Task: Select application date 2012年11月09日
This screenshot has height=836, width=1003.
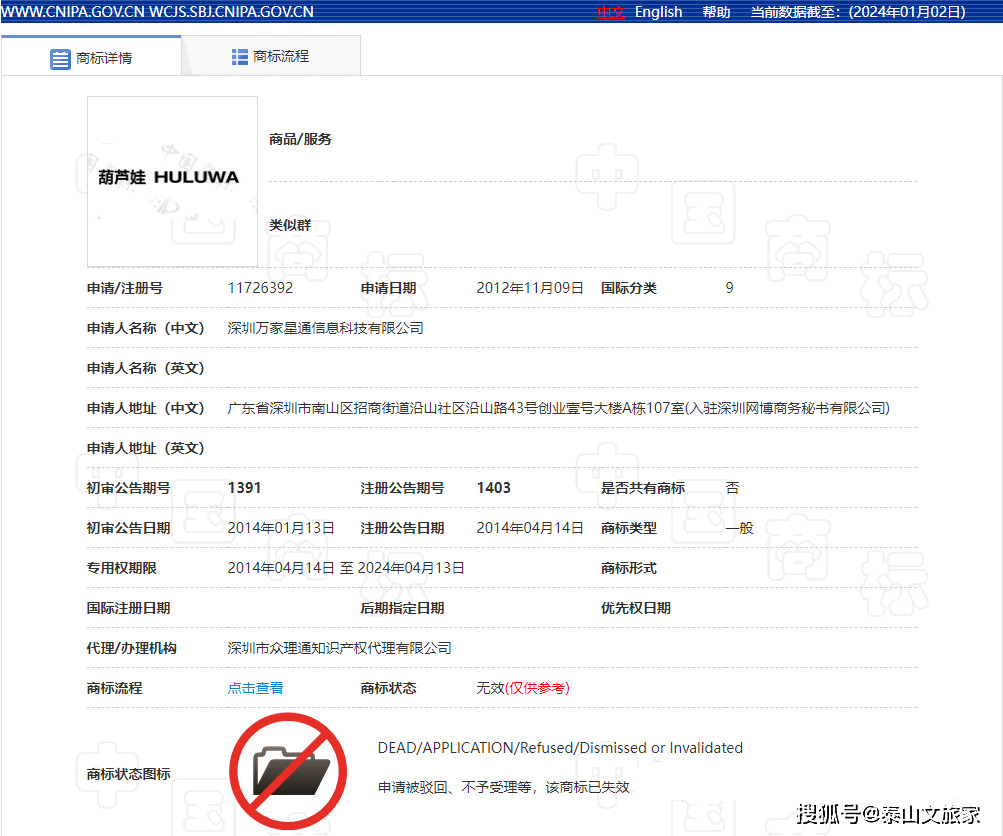Action: click(x=530, y=288)
